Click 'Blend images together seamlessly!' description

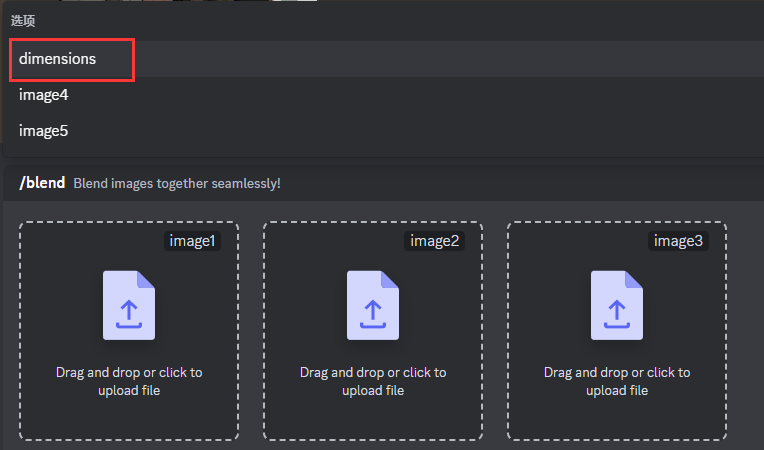click(x=177, y=184)
